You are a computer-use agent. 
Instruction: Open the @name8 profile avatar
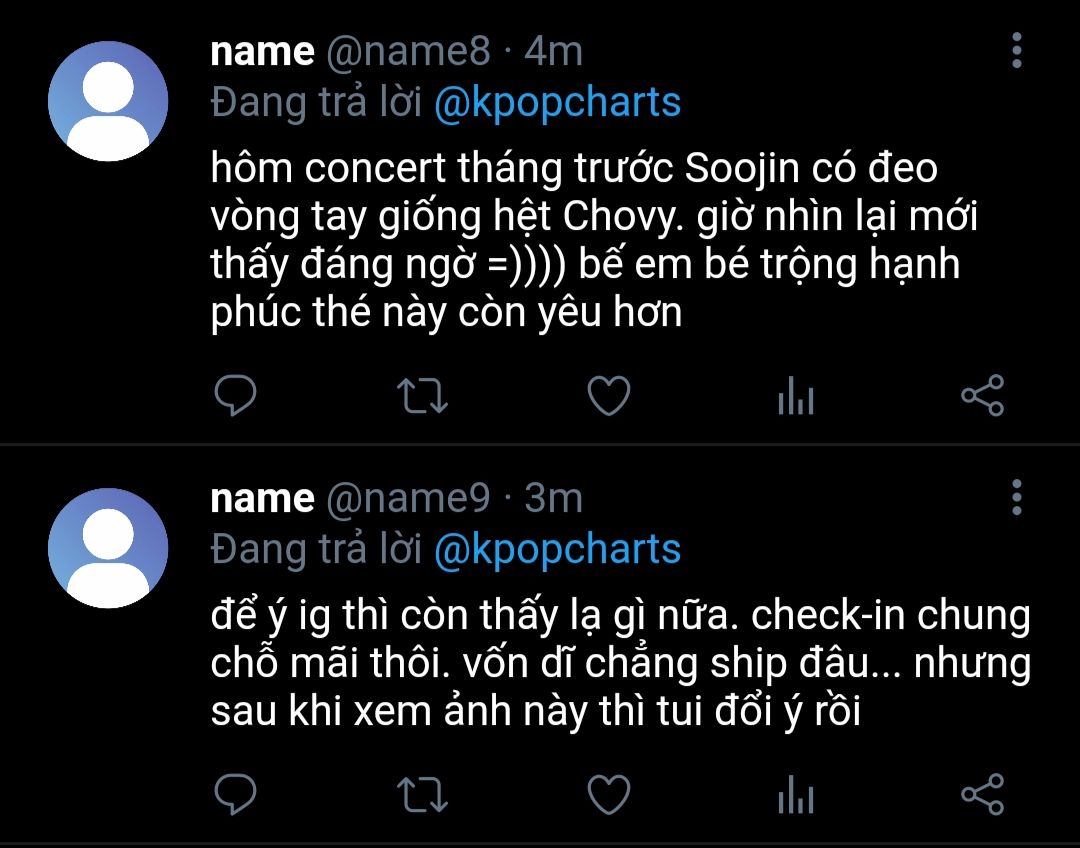pos(108,102)
